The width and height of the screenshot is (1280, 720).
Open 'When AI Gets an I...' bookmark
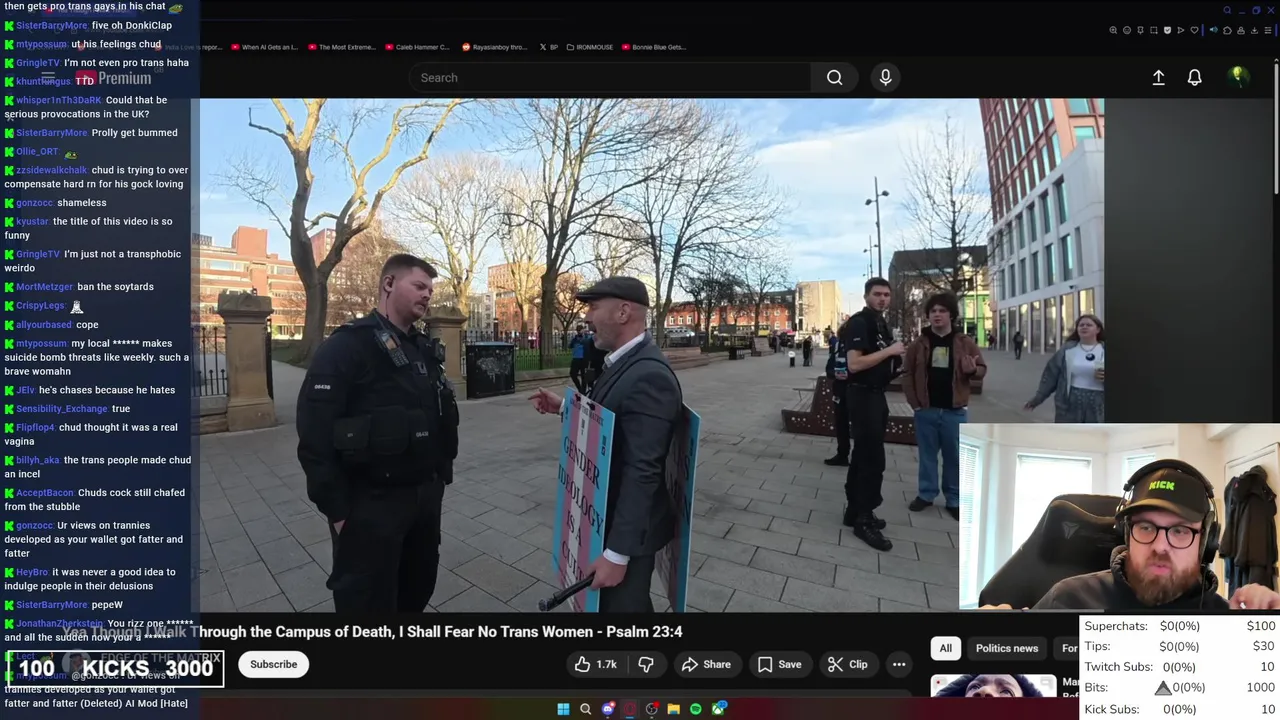point(264,47)
